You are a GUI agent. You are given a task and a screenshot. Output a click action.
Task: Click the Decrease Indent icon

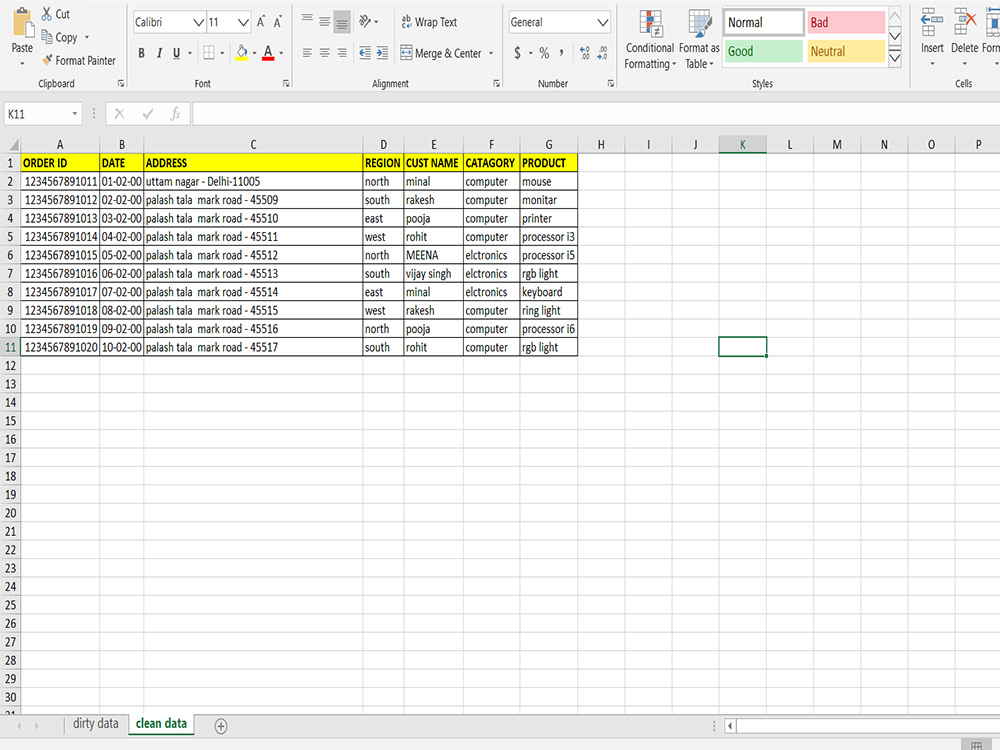(365, 52)
